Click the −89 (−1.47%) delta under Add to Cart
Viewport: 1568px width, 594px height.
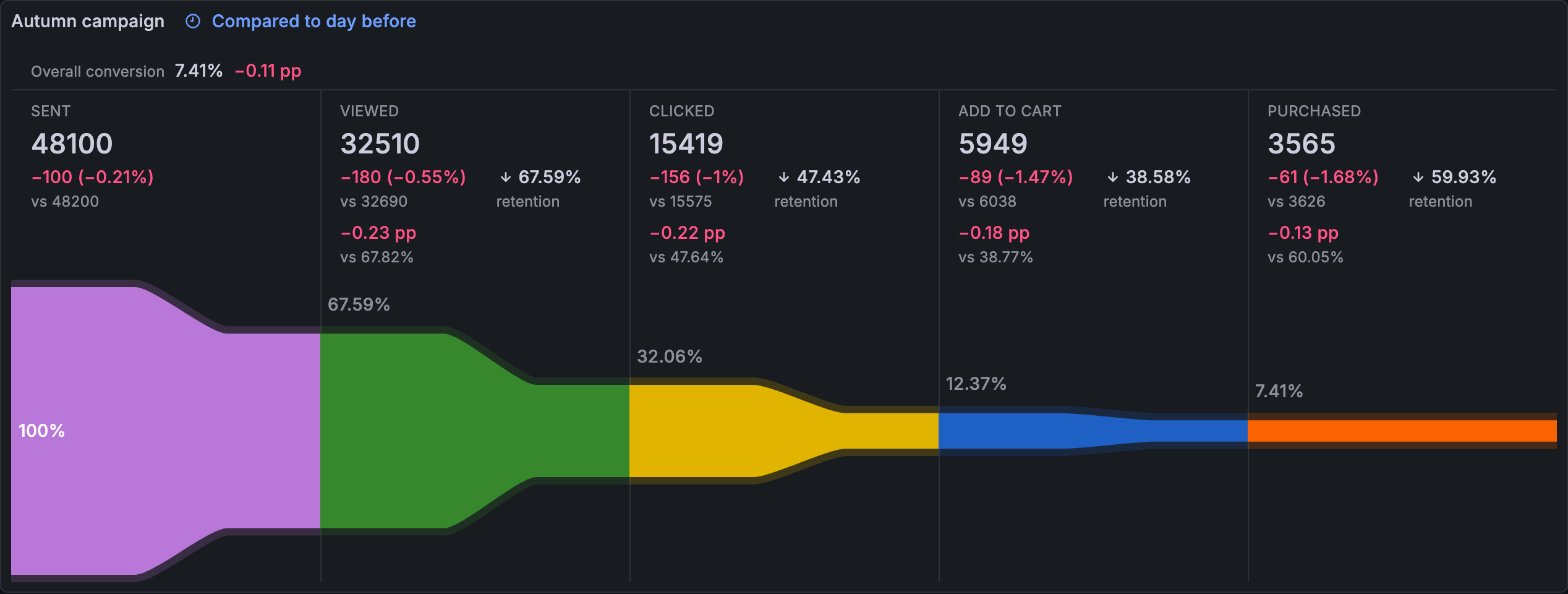point(1016,178)
